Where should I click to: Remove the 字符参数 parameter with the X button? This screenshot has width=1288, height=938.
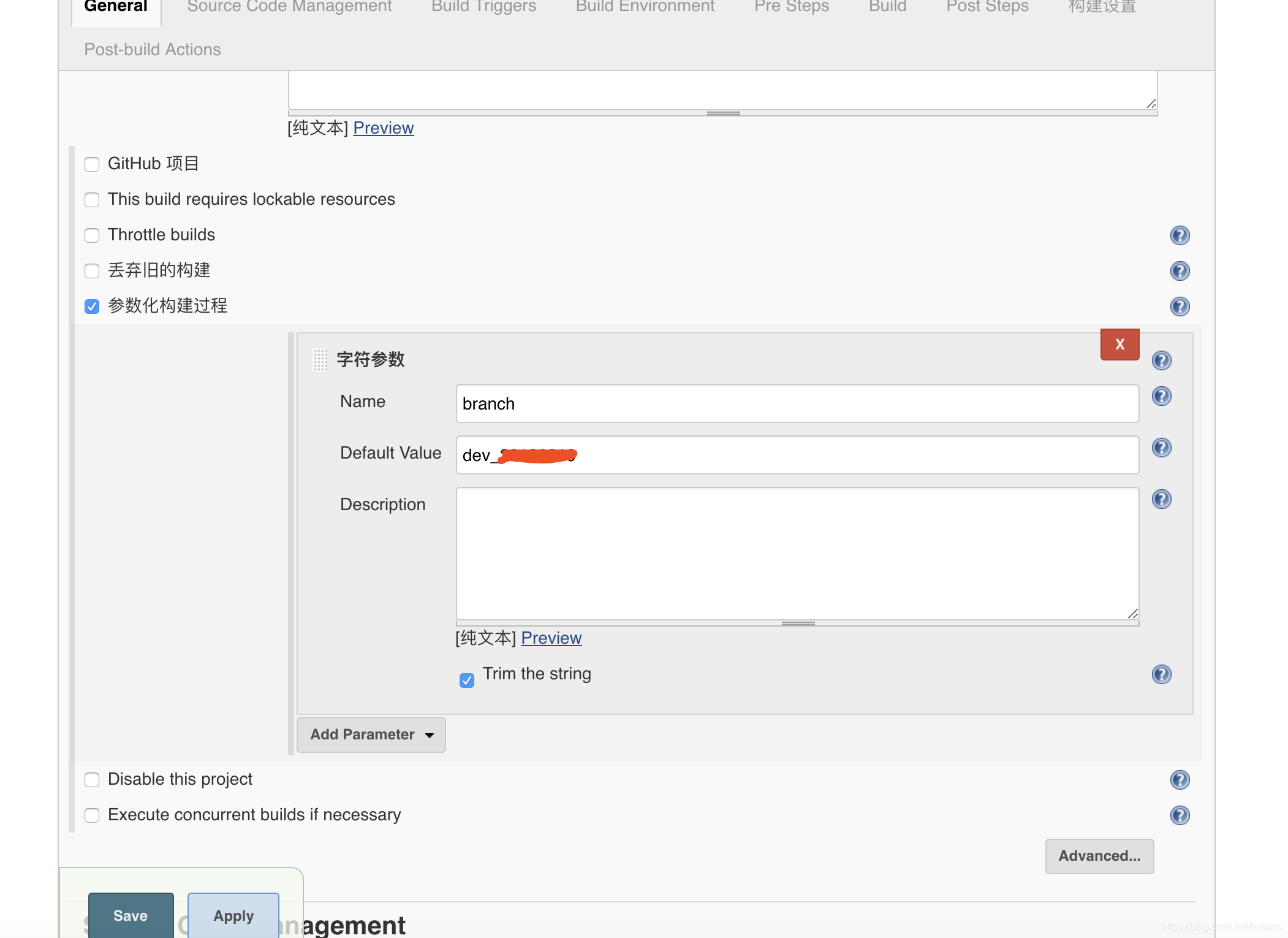pyautogui.click(x=1119, y=344)
